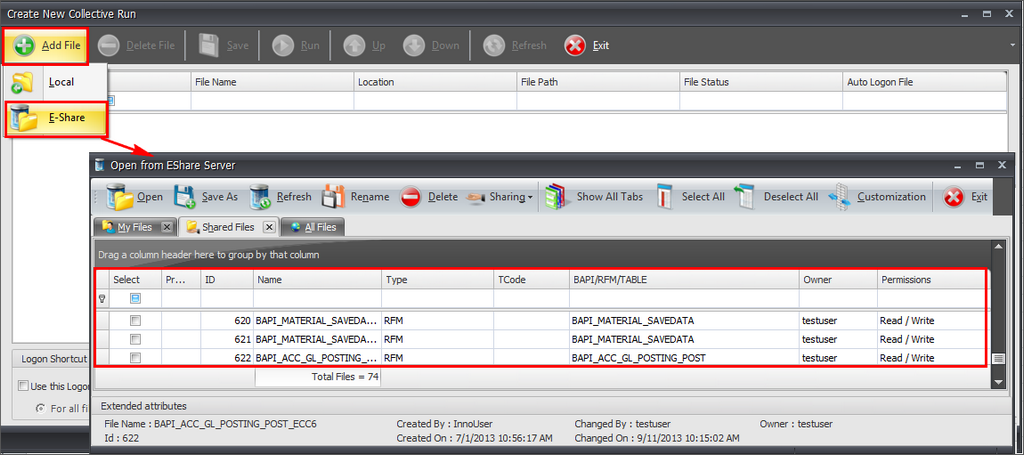Viewport: 1024px width, 455px height.
Task: Refresh the EShare file list
Action: point(261,197)
